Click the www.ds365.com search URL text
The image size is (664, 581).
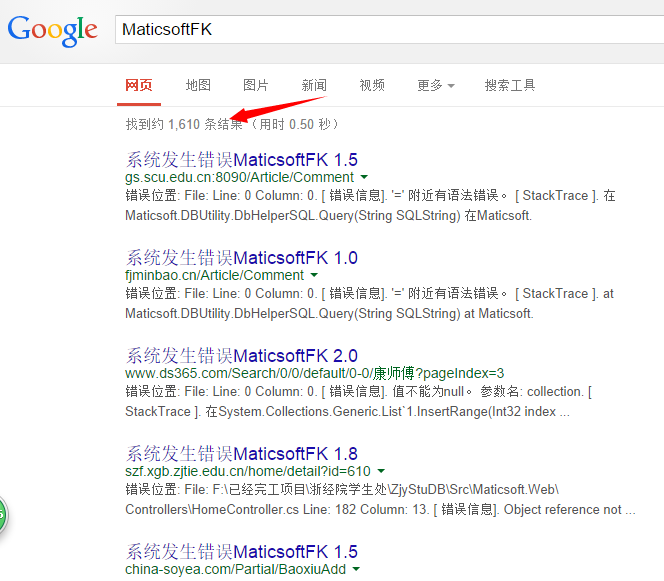(315, 373)
